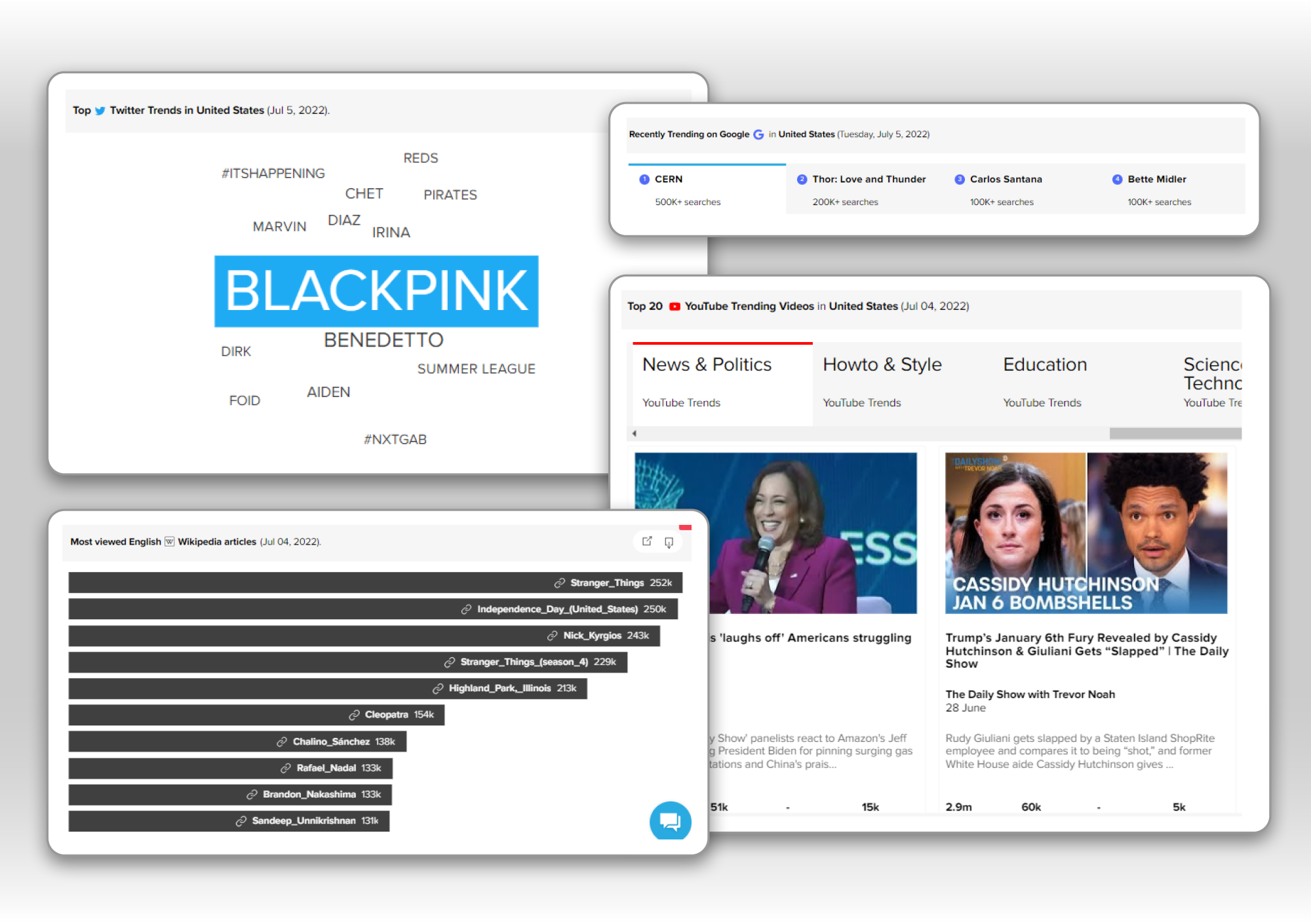Click link icon beside Stranger_Things 252k
Image resolution: width=1311 pixels, height=924 pixels.
[x=559, y=583]
